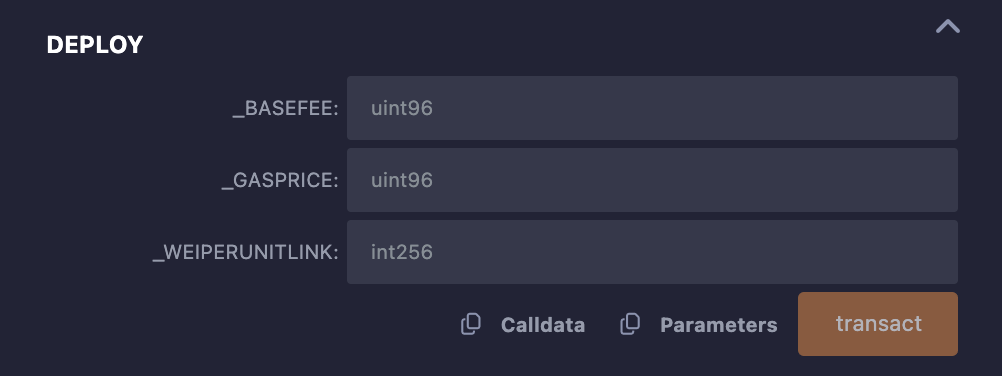Click the _GASPRICE: field label
The height and width of the screenshot is (376, 1002).
coord(280,182)
